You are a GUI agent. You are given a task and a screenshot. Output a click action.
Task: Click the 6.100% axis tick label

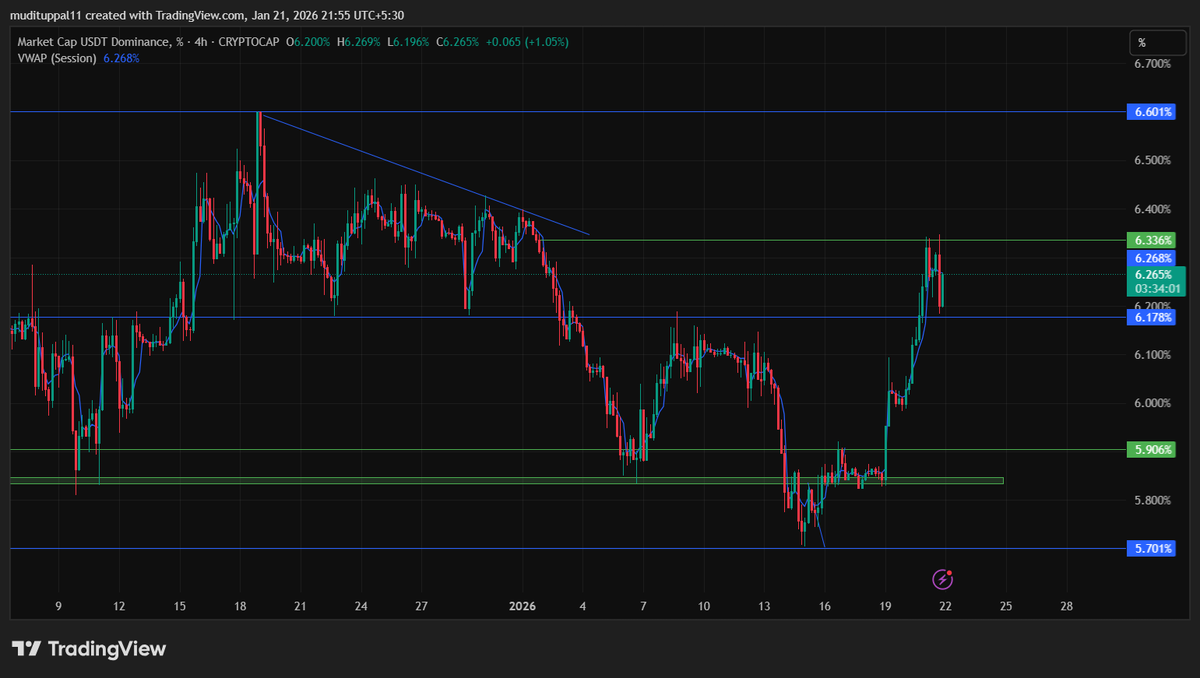1152,355
